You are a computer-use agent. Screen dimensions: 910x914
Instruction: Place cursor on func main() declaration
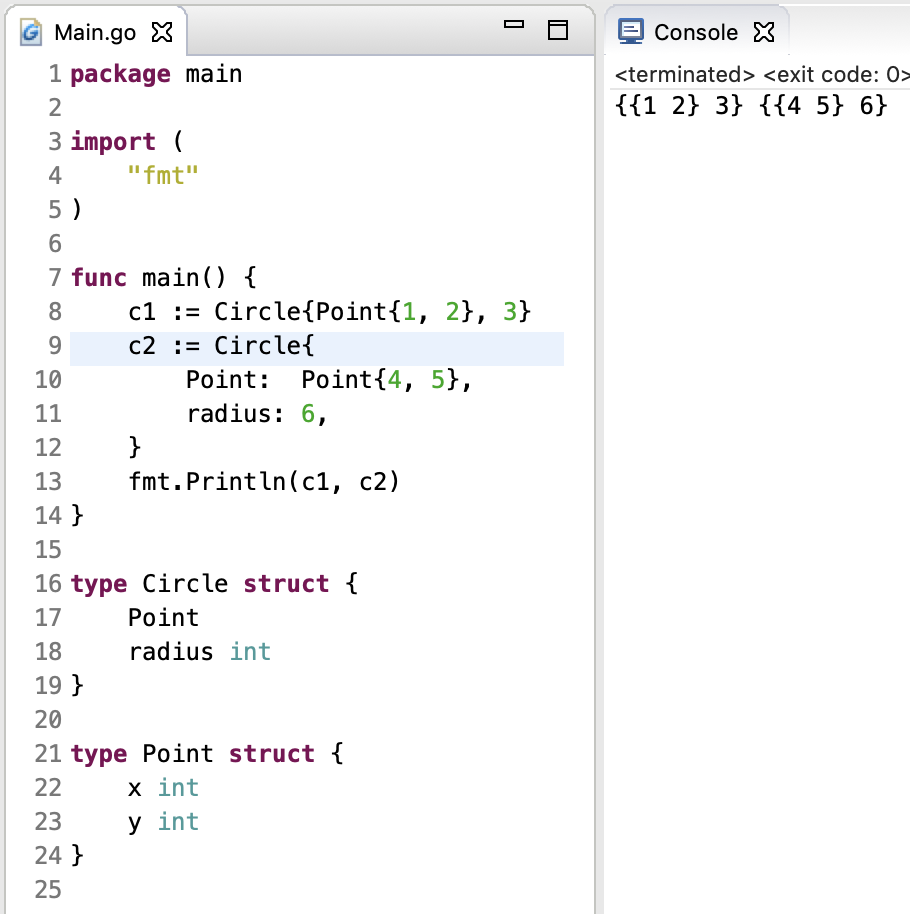(x=165, y=278)
